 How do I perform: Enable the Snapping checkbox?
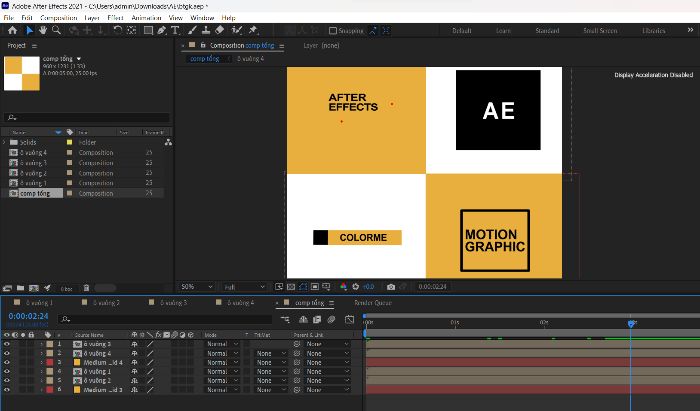tap(333, 31)
